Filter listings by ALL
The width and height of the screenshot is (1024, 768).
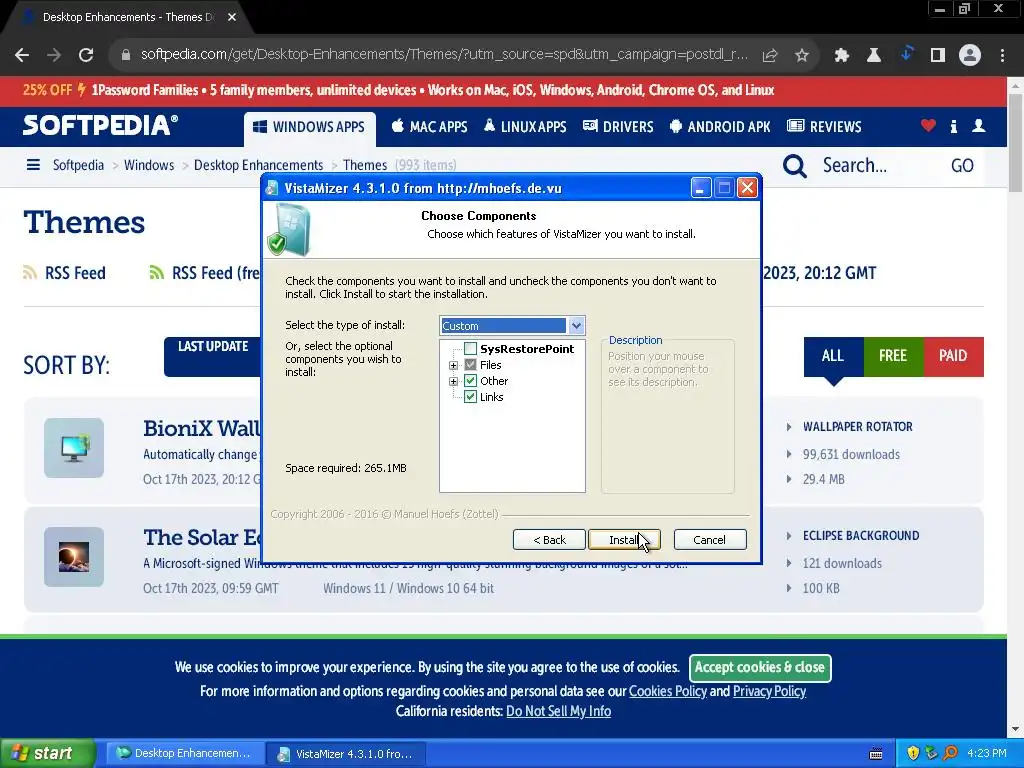[833, 357]
